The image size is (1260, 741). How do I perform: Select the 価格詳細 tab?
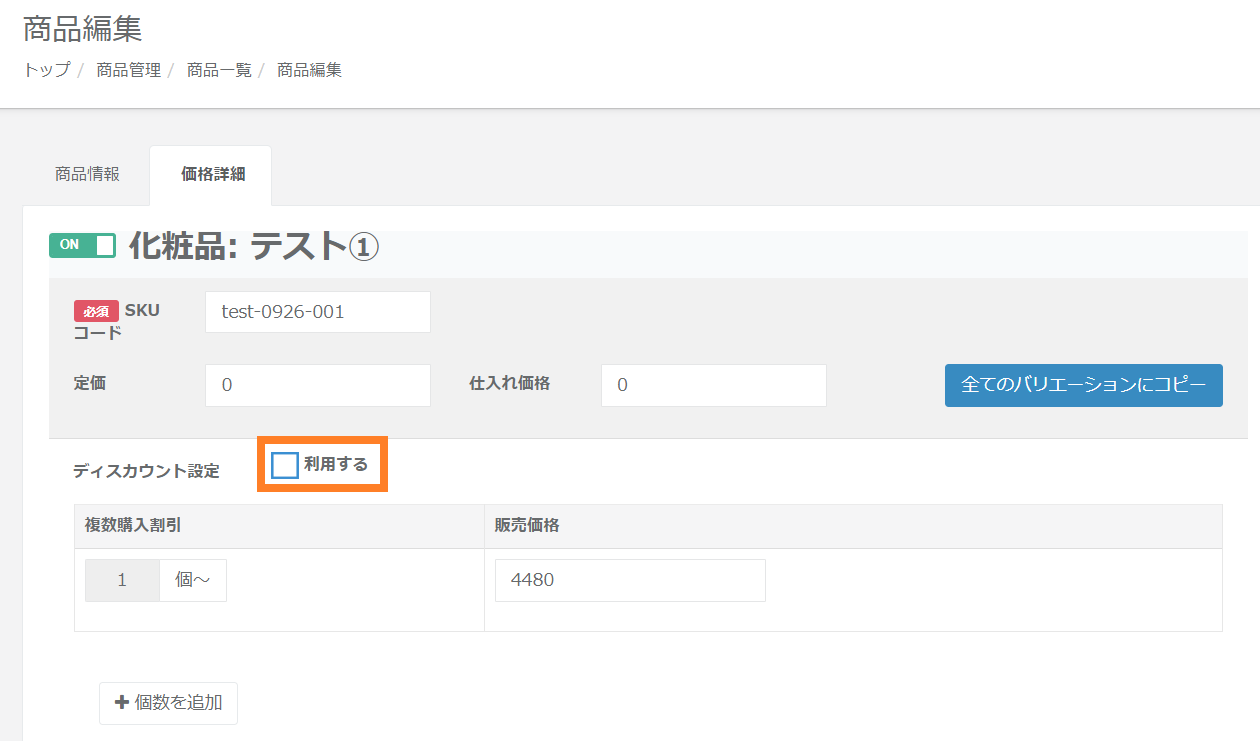tap(212, 174)
